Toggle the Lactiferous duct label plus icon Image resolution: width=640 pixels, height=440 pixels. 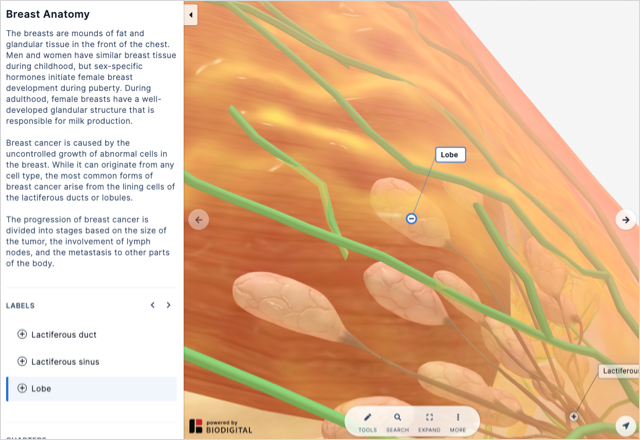(x=22, y=334)
